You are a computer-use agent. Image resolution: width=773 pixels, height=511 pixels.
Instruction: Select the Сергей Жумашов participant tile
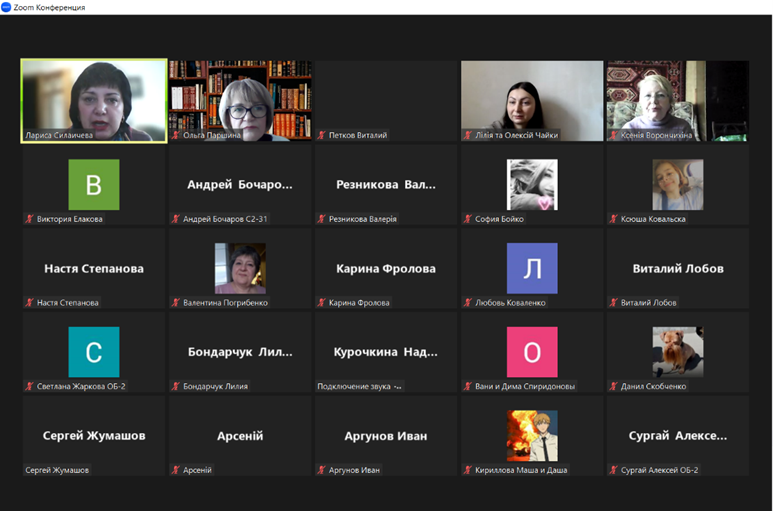(94, 436)
